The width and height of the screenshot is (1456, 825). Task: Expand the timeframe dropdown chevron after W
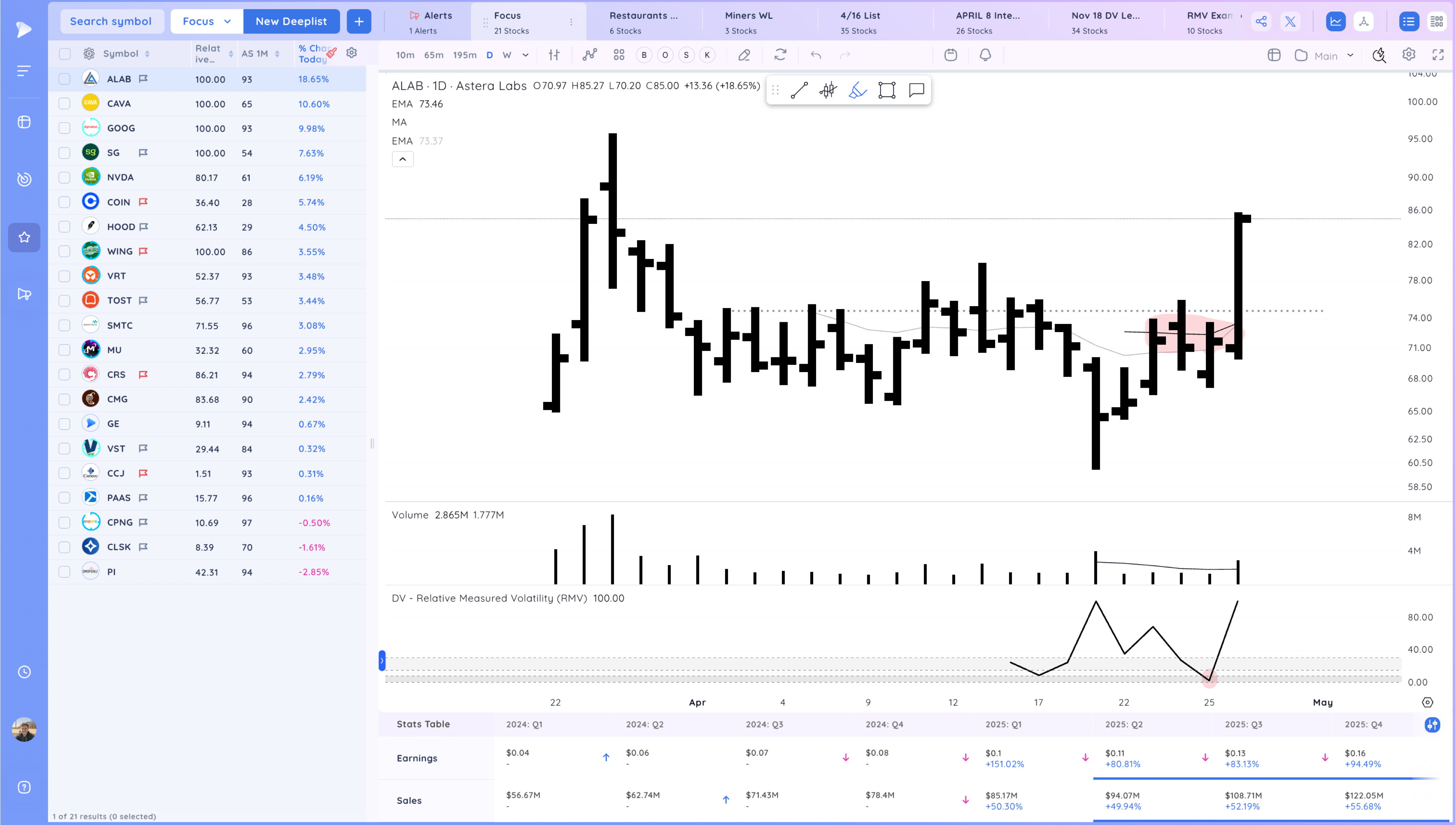point(525,55)
